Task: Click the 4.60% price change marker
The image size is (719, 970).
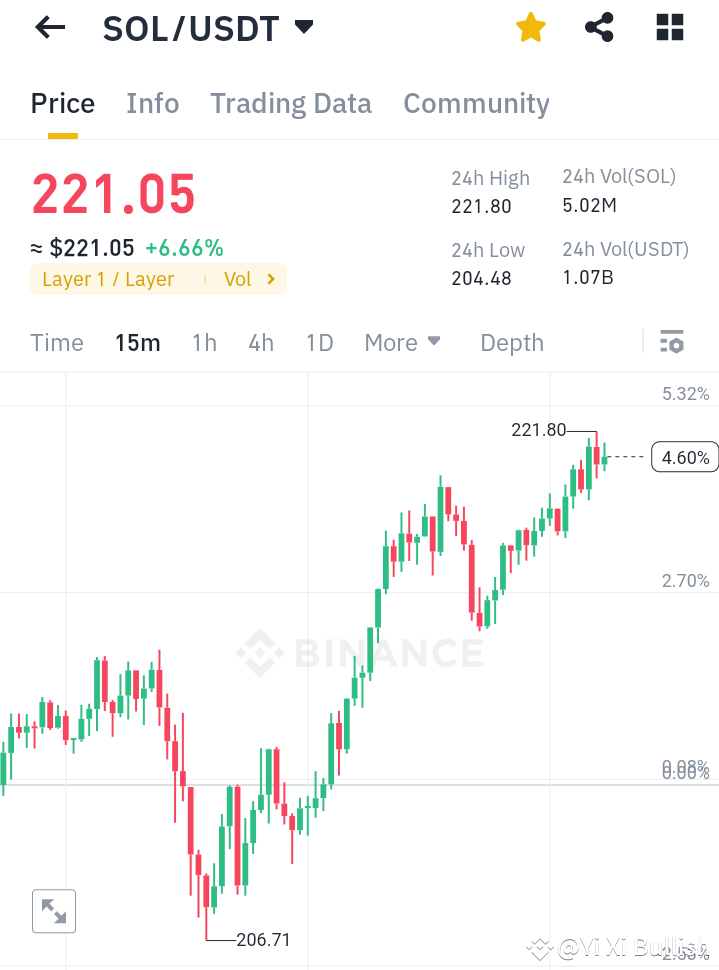Action: point(684,456)
